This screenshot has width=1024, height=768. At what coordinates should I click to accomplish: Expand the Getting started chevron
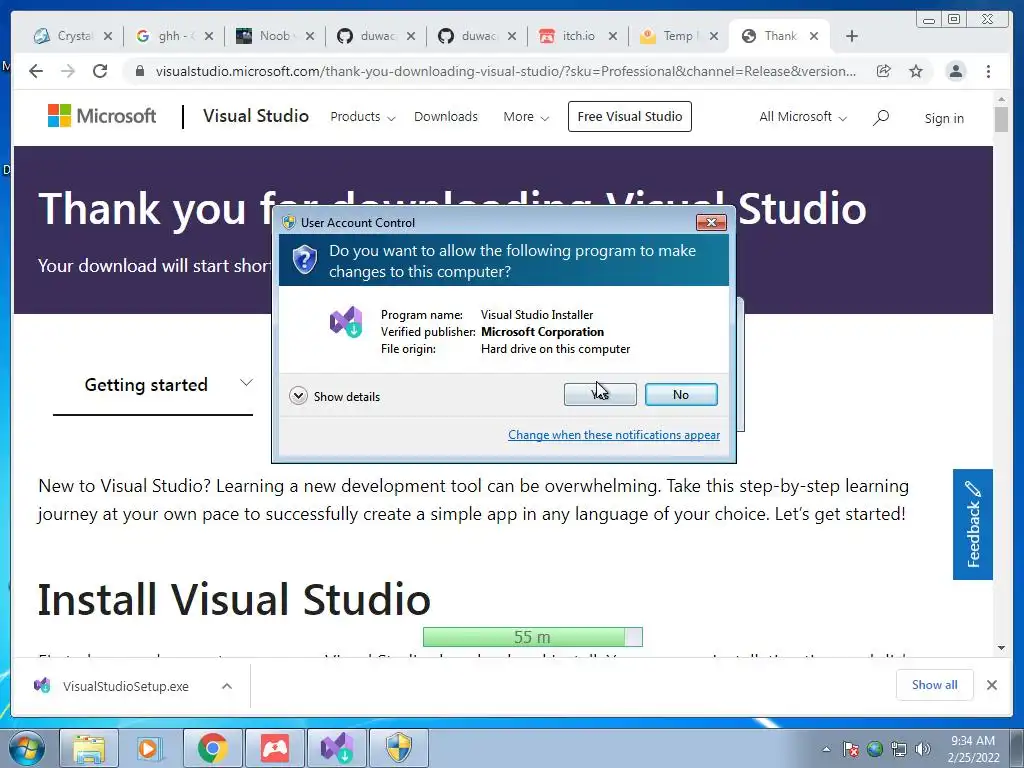click(246, 383)
